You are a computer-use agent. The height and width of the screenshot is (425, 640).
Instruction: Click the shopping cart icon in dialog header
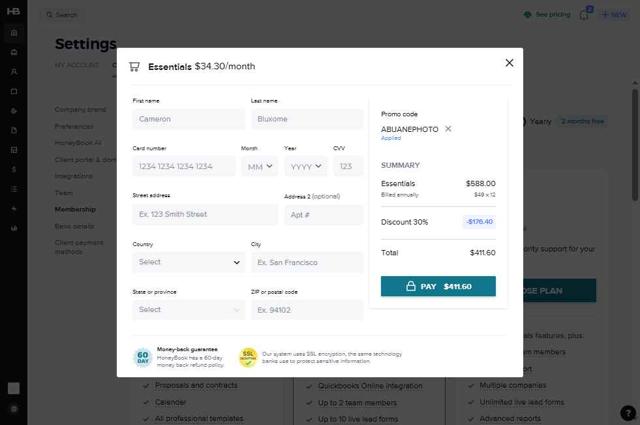pos(134,67)
